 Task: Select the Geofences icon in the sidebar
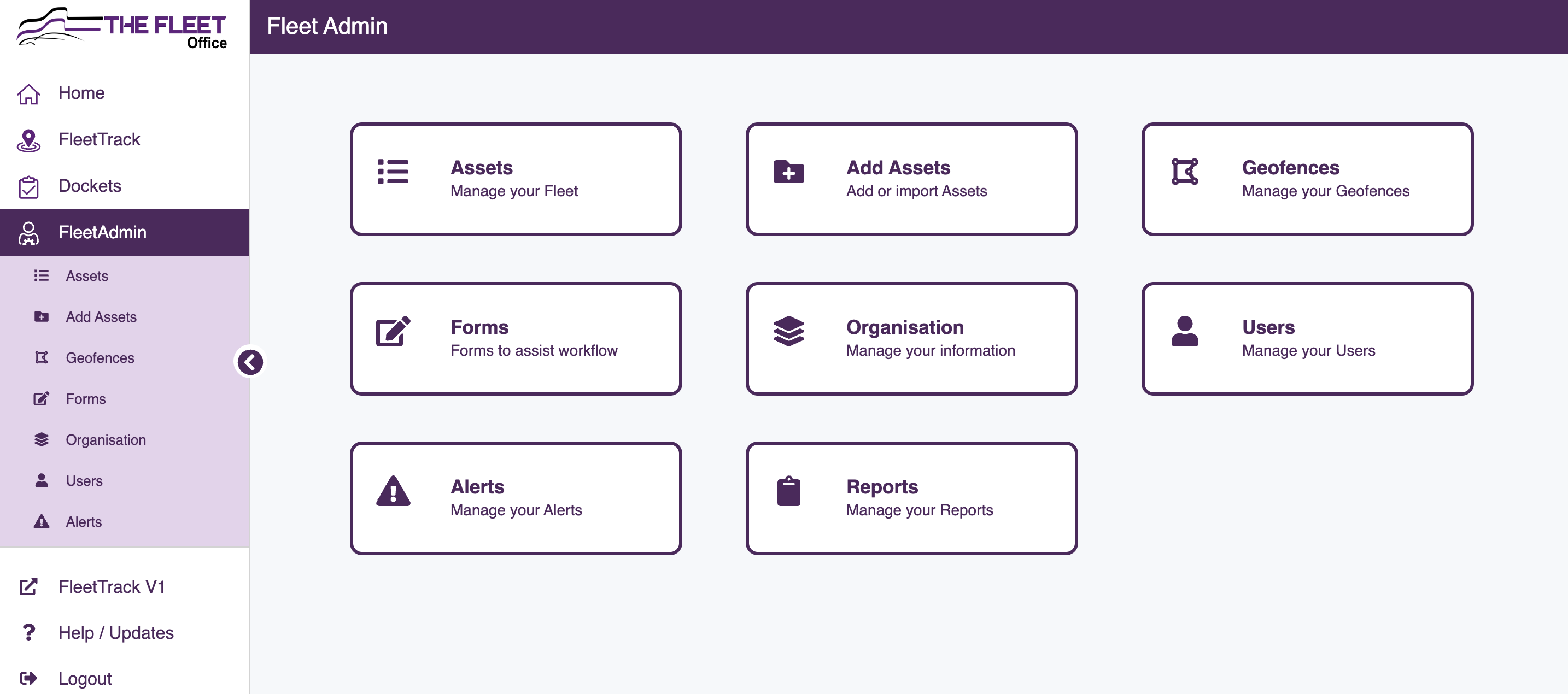(41, 357)
